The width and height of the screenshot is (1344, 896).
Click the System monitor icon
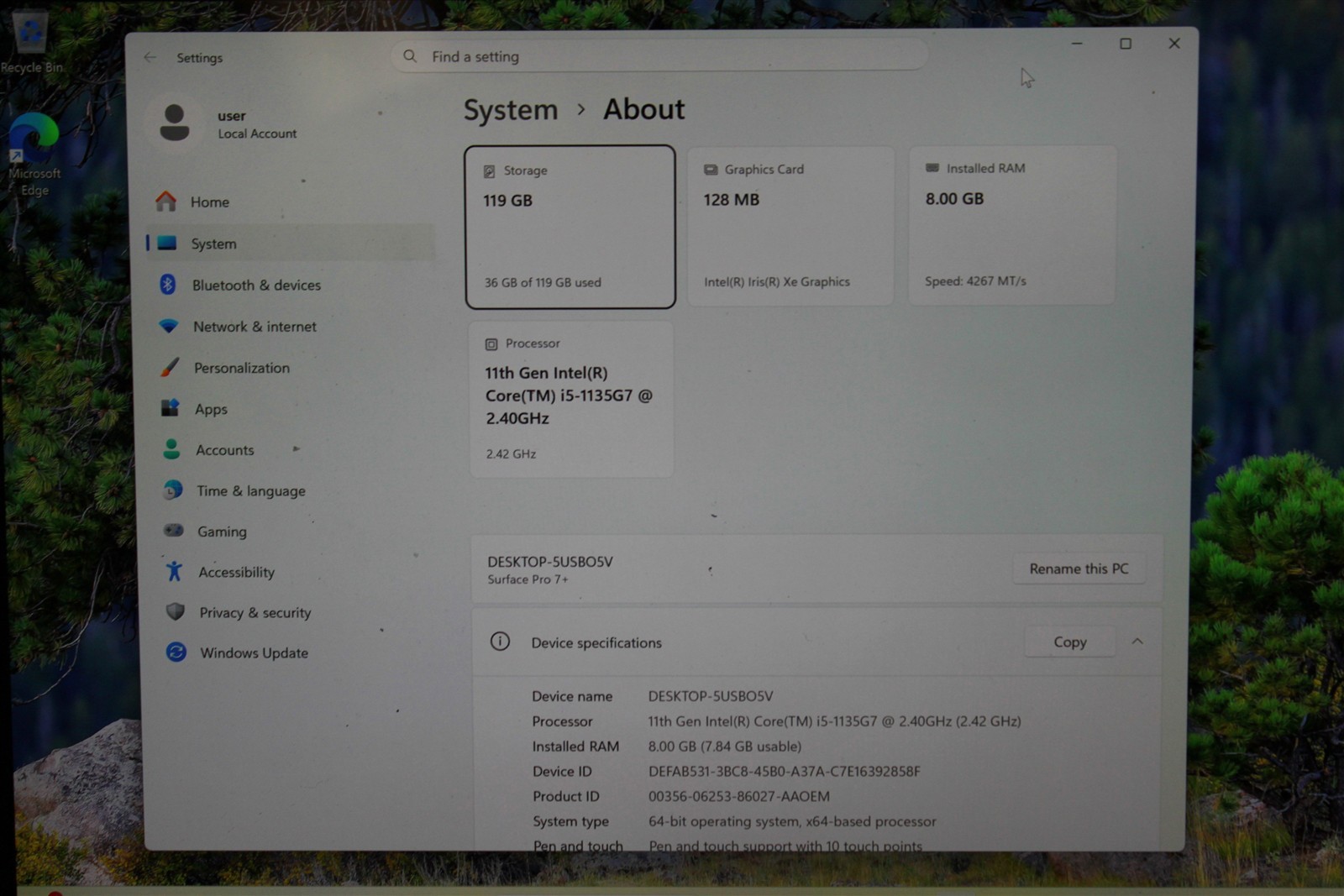167,243
